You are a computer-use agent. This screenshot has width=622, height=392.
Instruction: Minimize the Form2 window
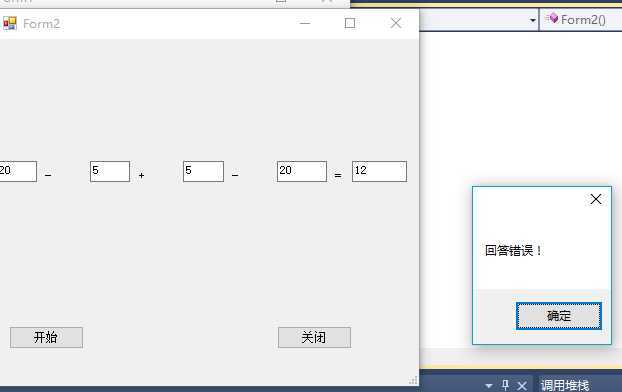pyautogui.click(x=305, y=23)
